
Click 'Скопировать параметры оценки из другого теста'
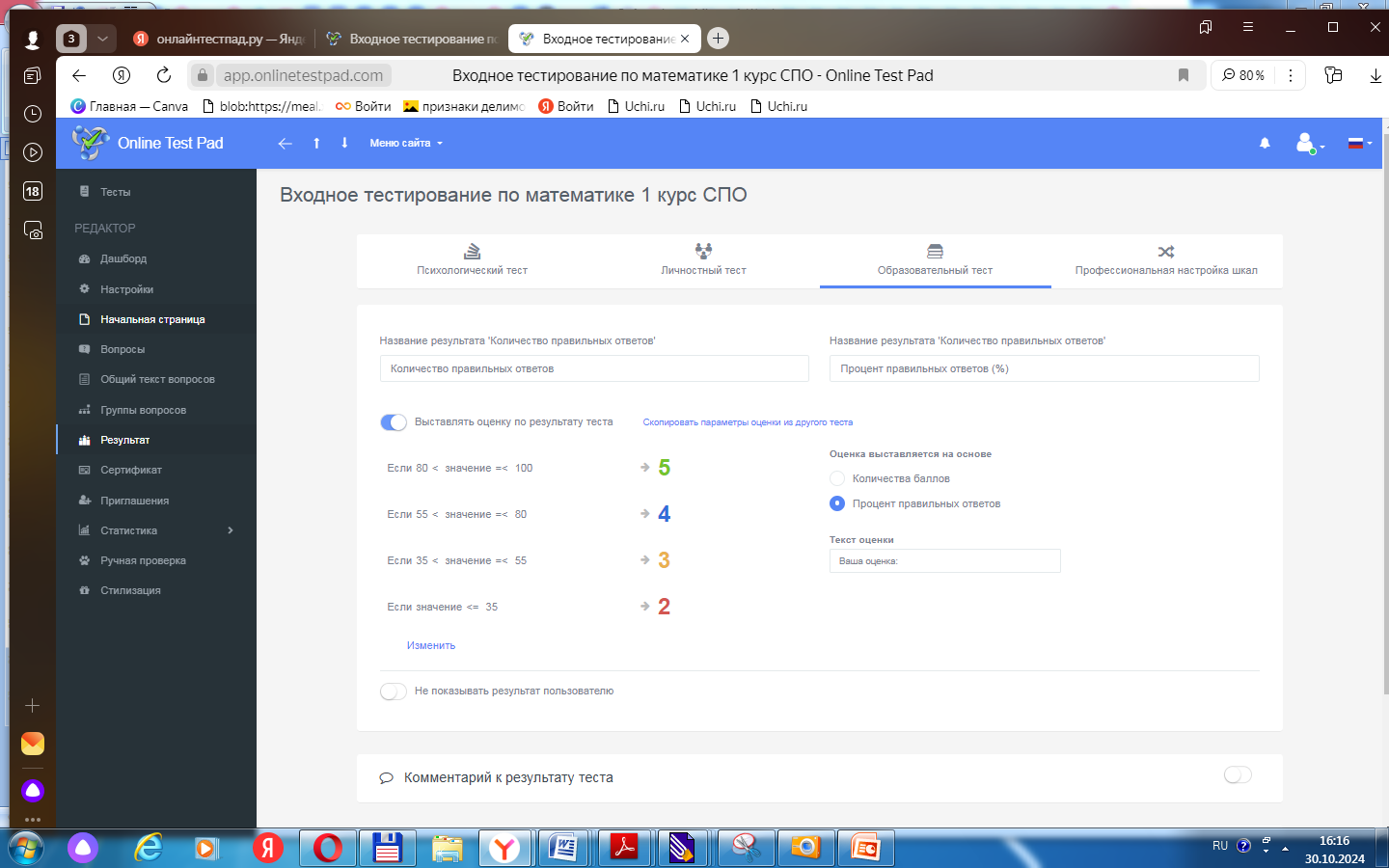point(748,422)
